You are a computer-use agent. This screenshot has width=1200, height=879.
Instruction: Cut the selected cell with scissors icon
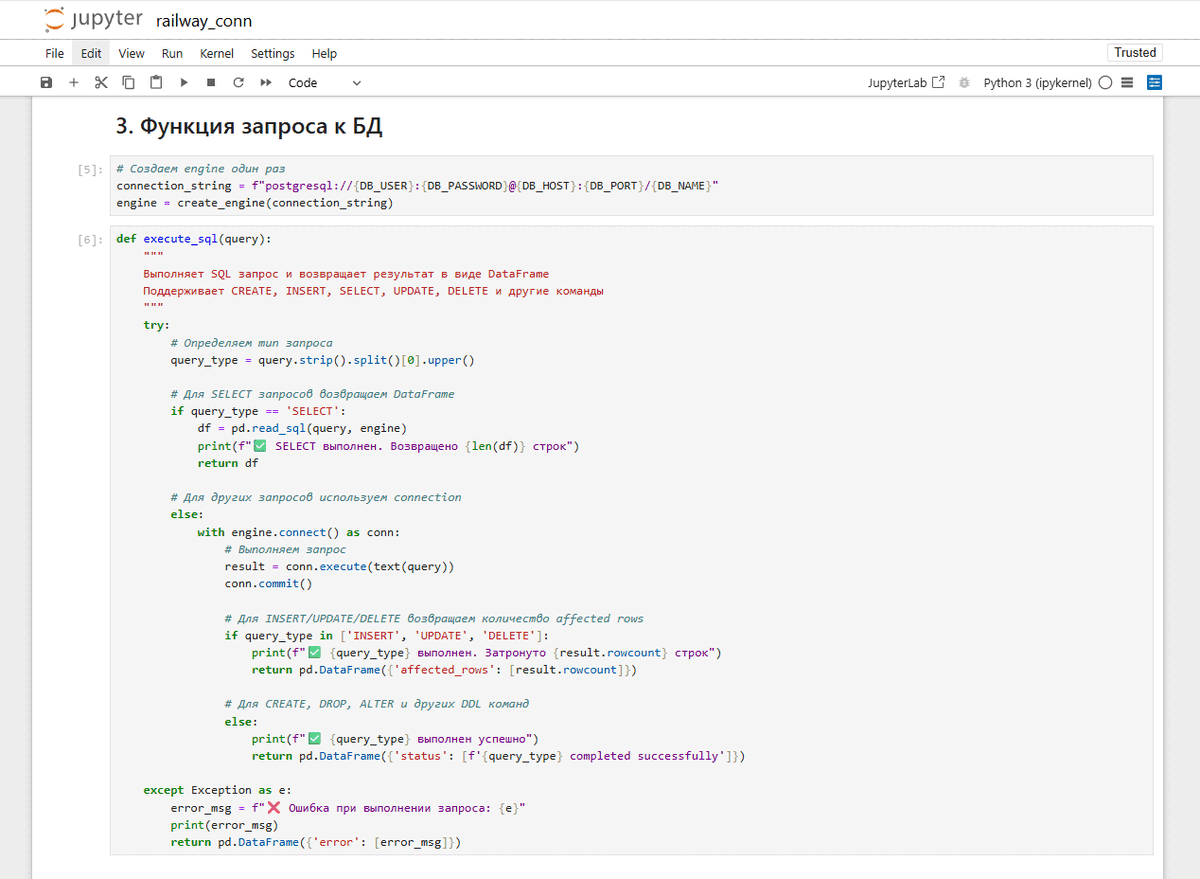point(101,83)
